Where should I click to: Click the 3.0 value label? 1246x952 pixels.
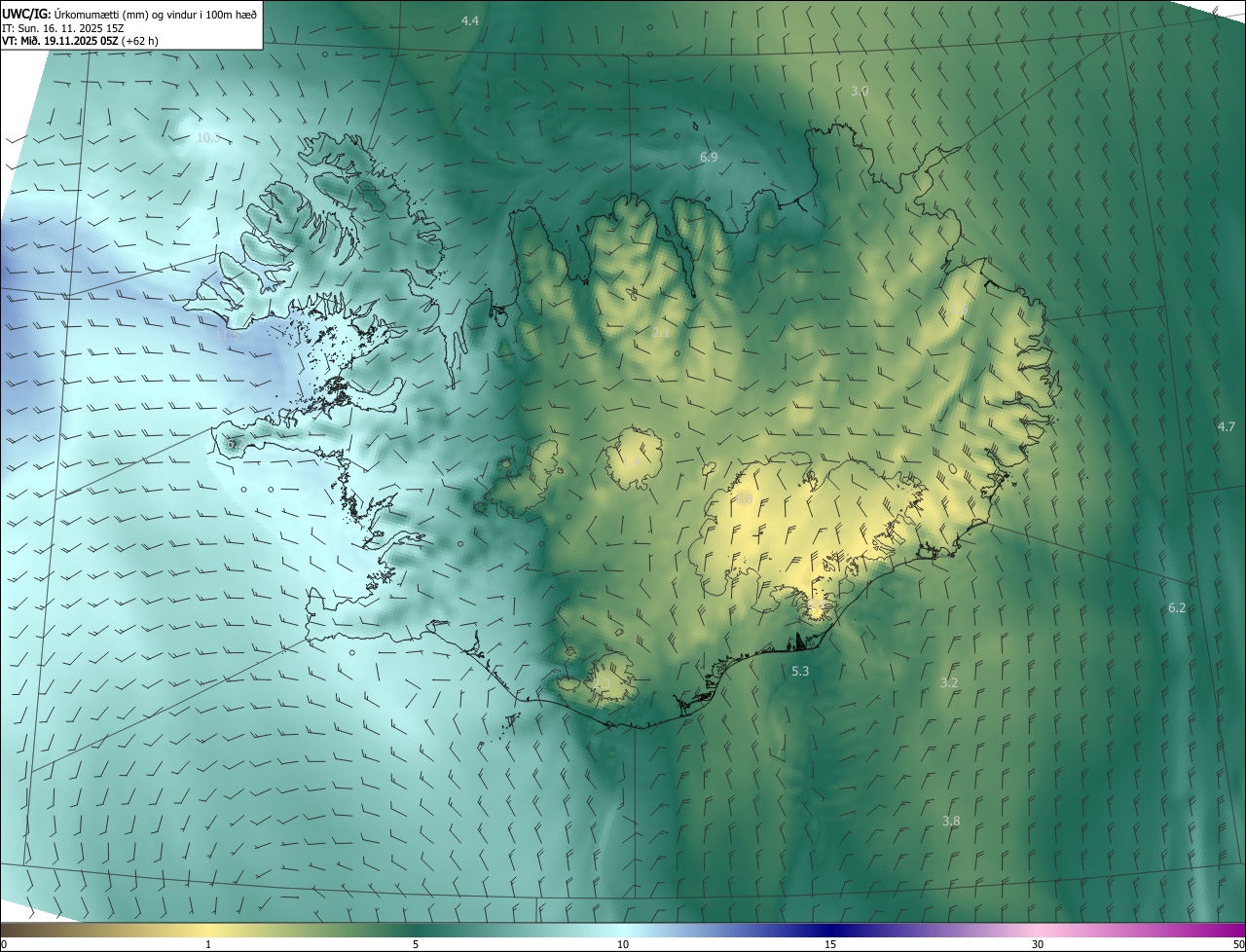point(860,91)
